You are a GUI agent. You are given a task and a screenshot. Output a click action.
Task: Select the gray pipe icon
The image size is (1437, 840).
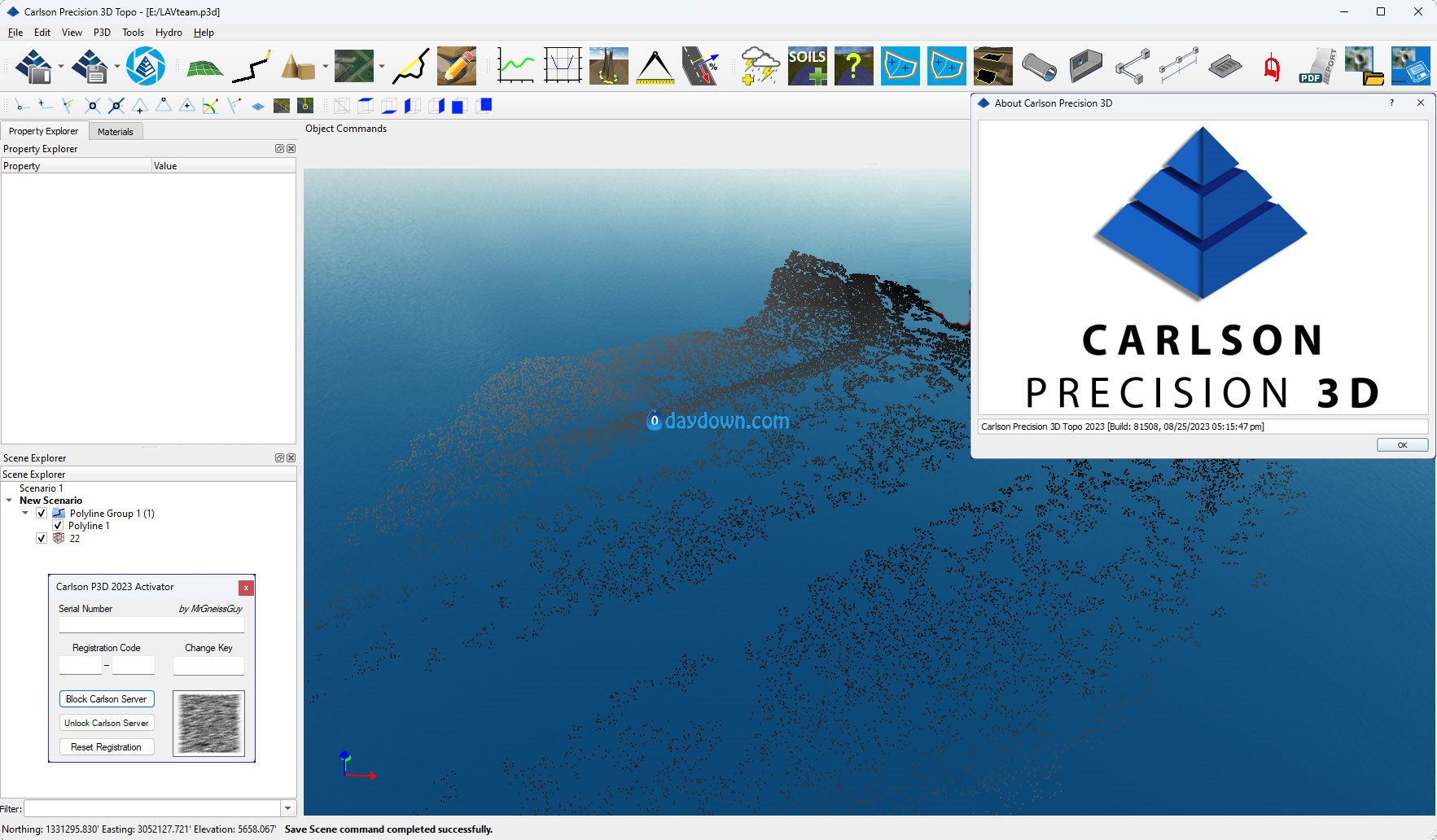coord(1039,66)
